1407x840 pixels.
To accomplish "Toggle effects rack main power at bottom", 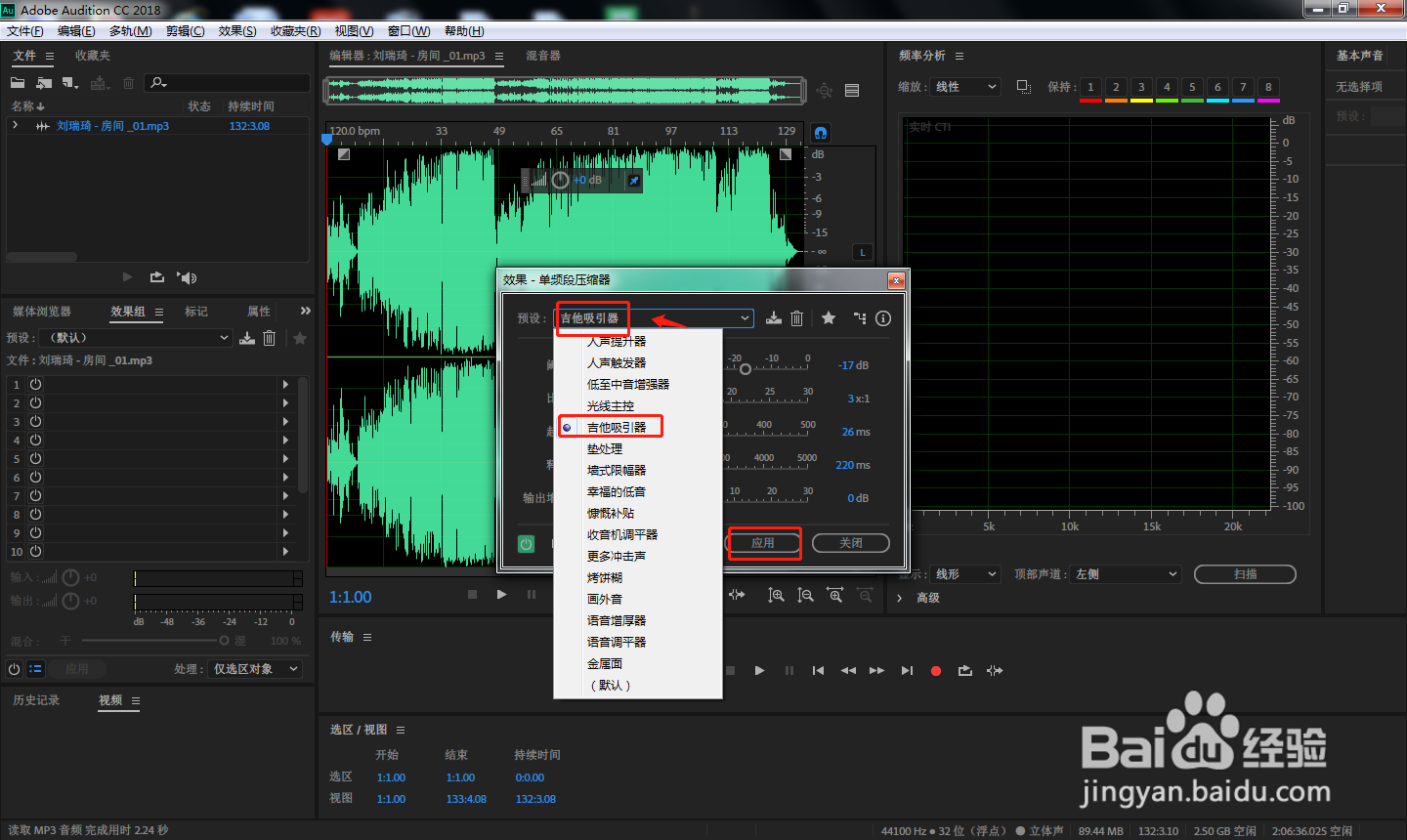I will click(x=14, y=669).
